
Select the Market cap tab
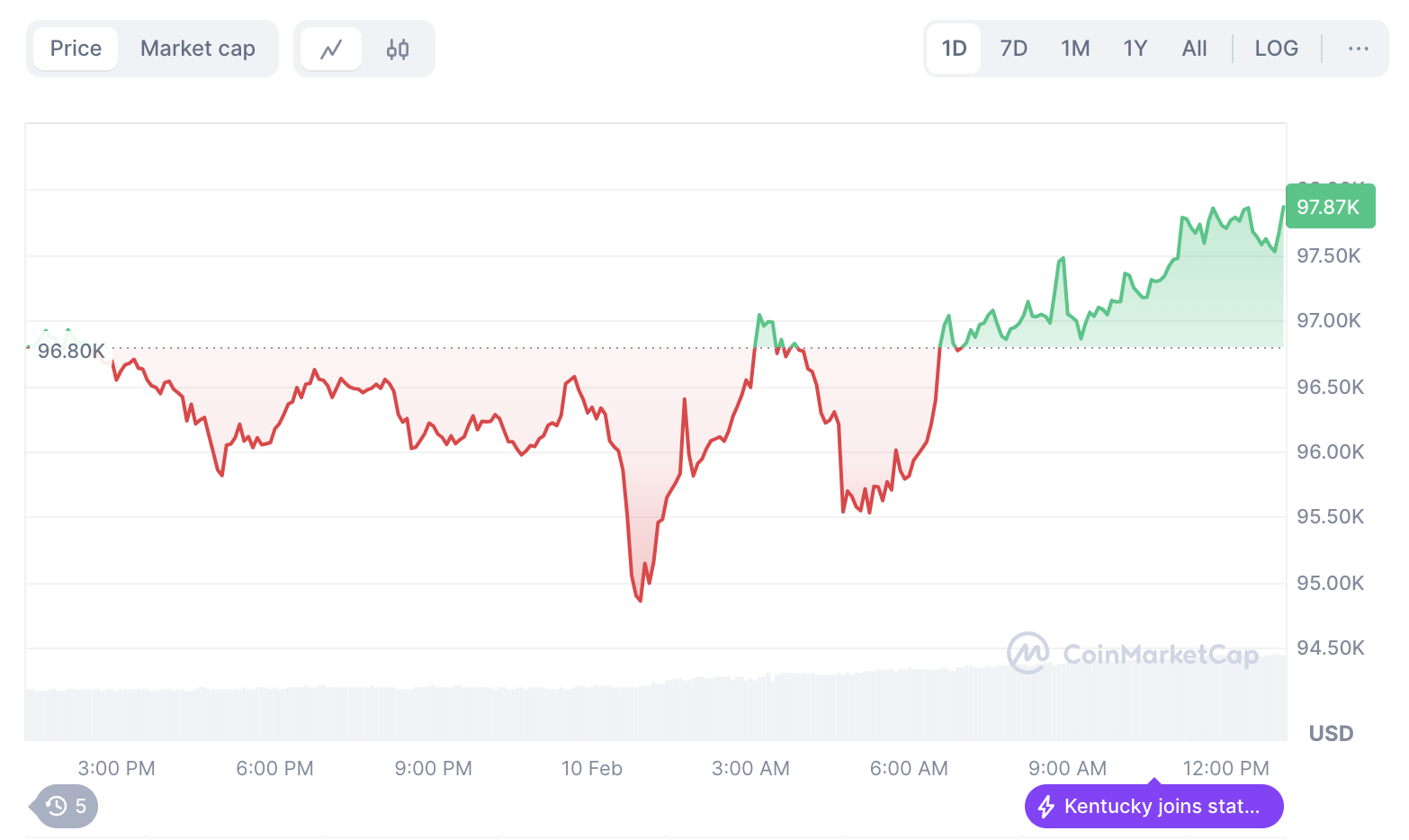[198, 49]
